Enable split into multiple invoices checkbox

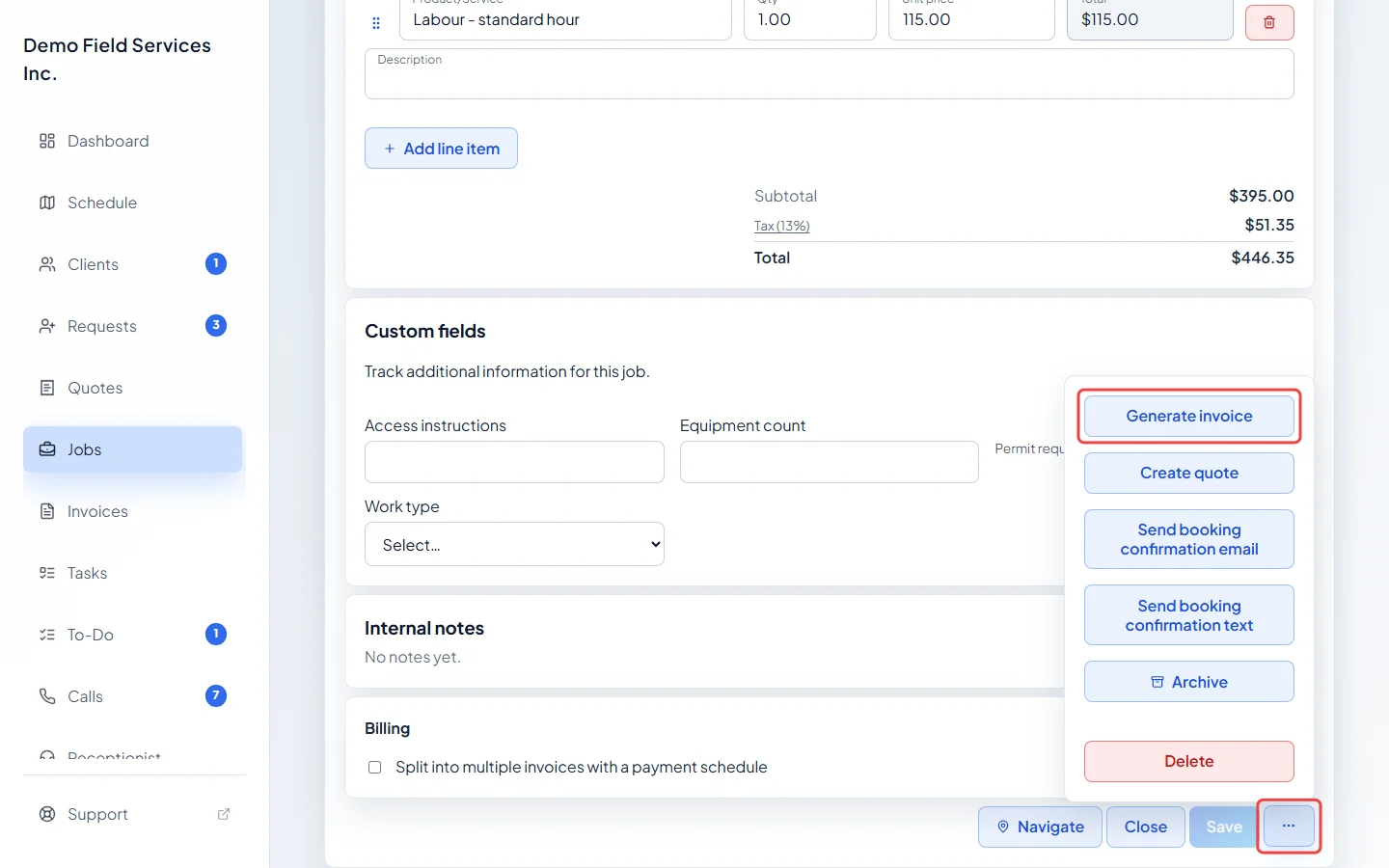pyautogui.click(x=374, y=768)
